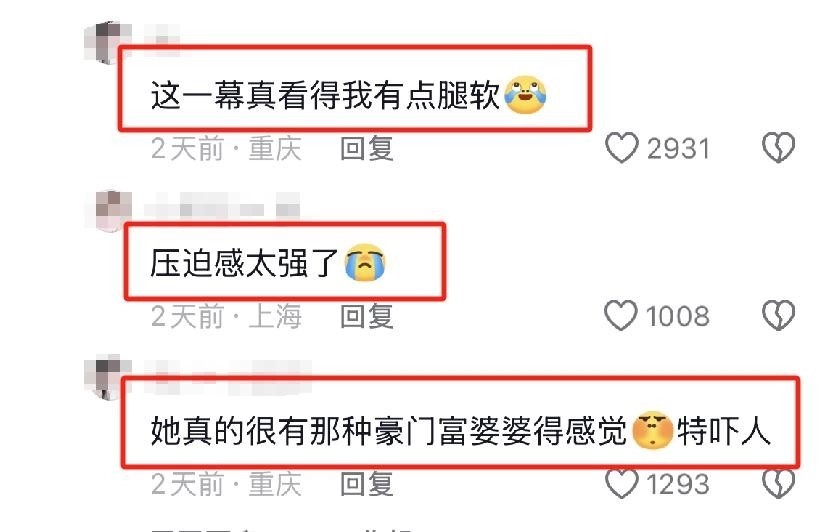Open third commenter's blurred avatar
The height and width of the screenshot is (532, 838).
106,377
